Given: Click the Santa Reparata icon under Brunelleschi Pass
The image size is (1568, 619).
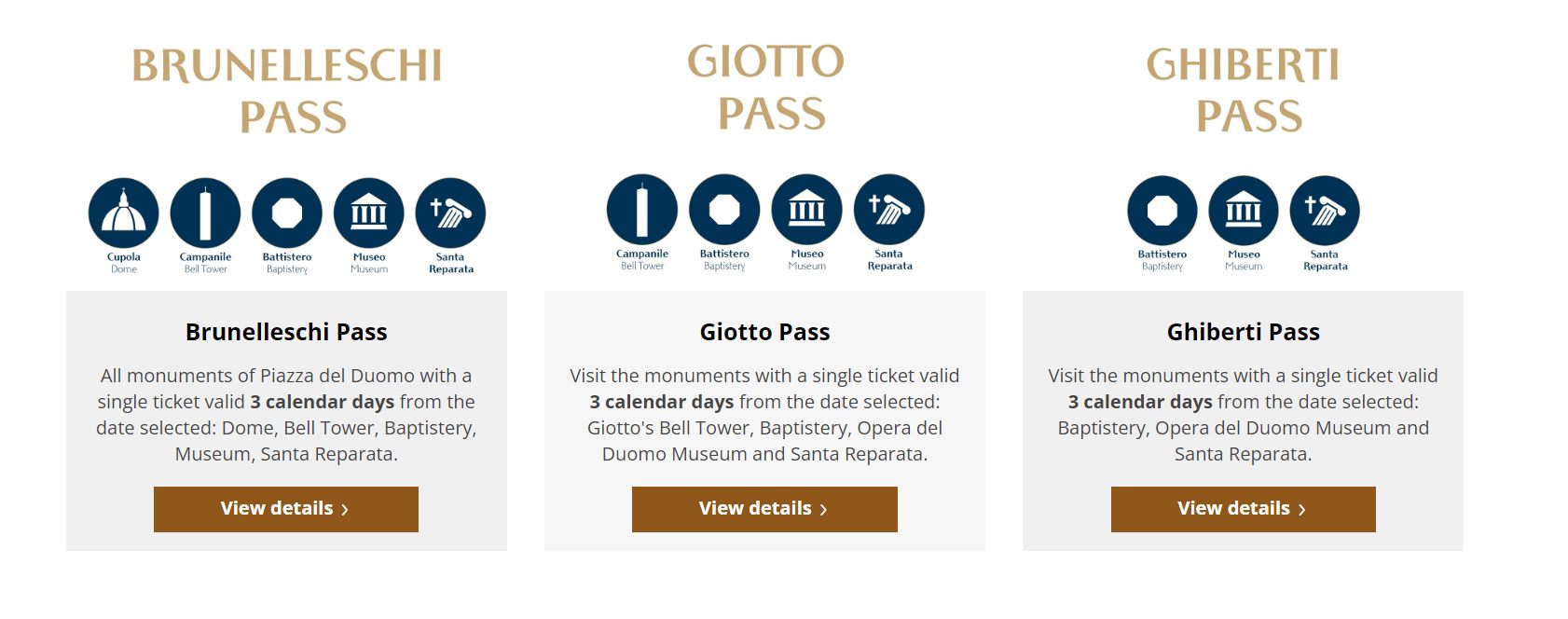Looking at the screenshot, I should (x=450, y=213).
